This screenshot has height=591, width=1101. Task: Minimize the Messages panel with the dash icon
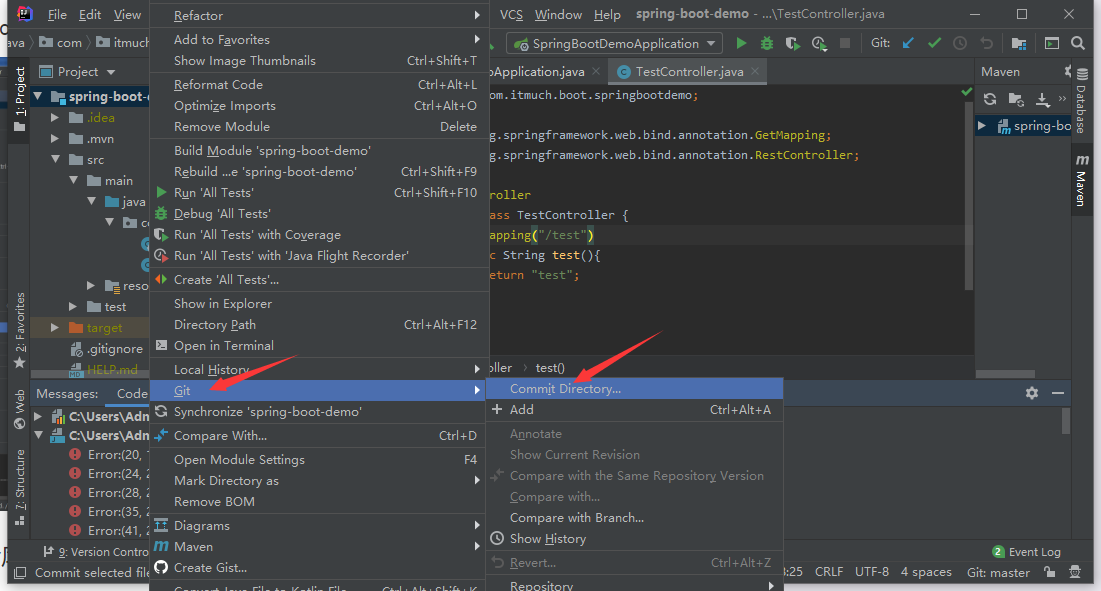(x=1057, y=393)
